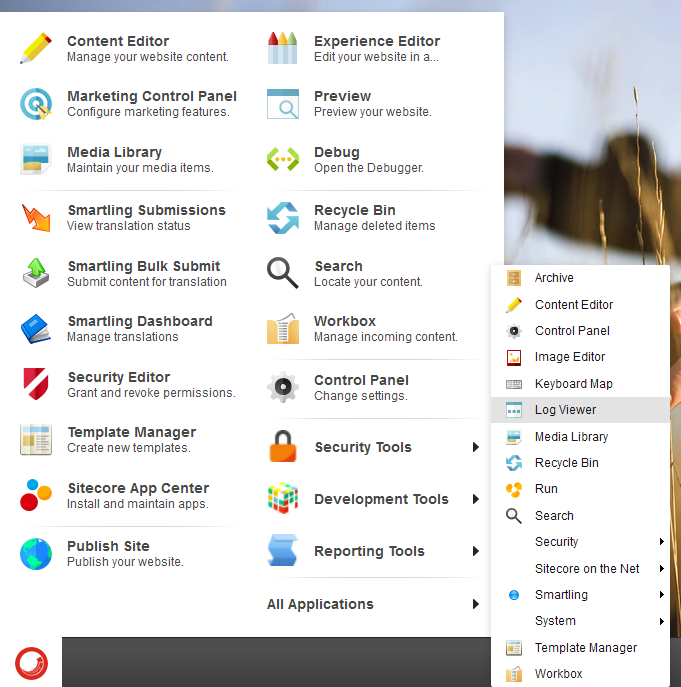Choose Run from the applications submenu
Viewport: 681px width, 687px height.
pos(581,489)
